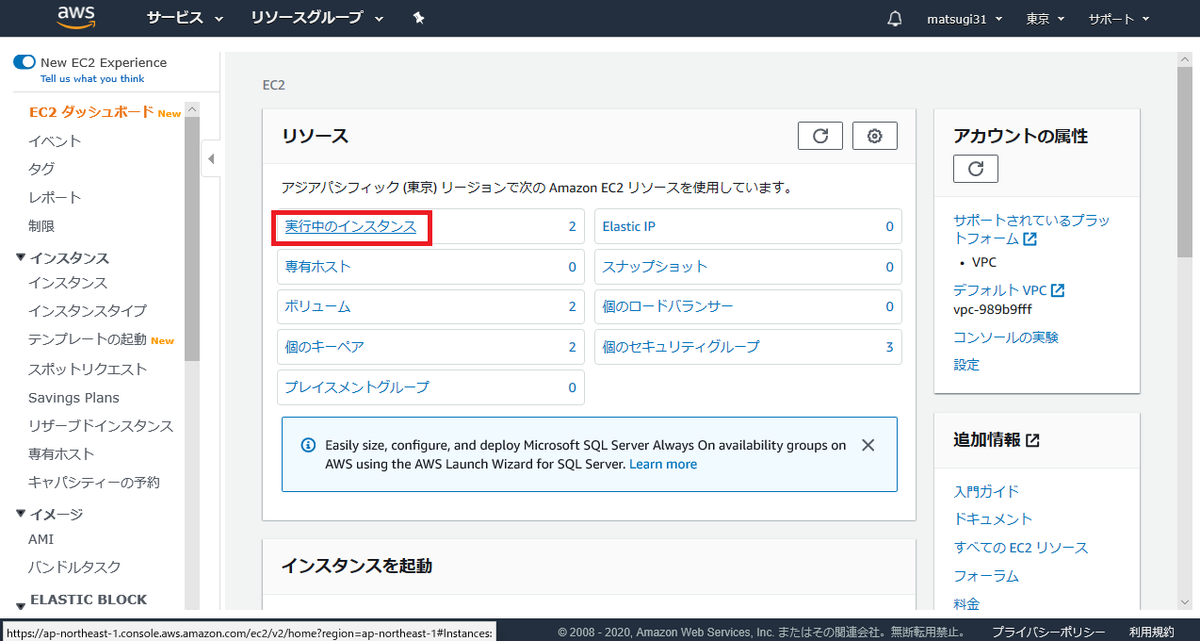This screenshot has width=1200, height=641.
Task: Click the 専有ホスト resource link
Action: (x=318, y=267)
